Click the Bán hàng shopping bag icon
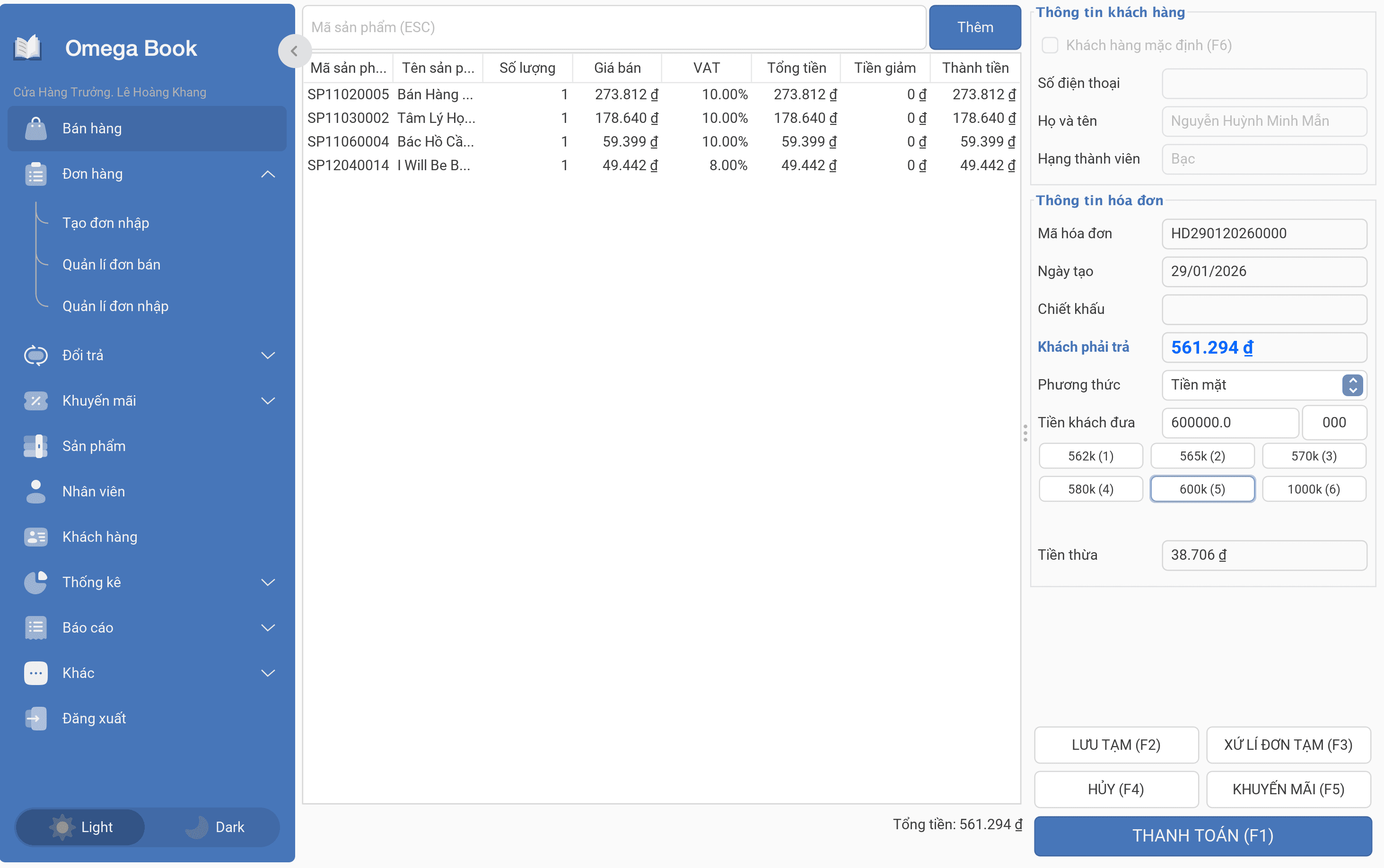Screen dimensions: 1384x868 35,129
